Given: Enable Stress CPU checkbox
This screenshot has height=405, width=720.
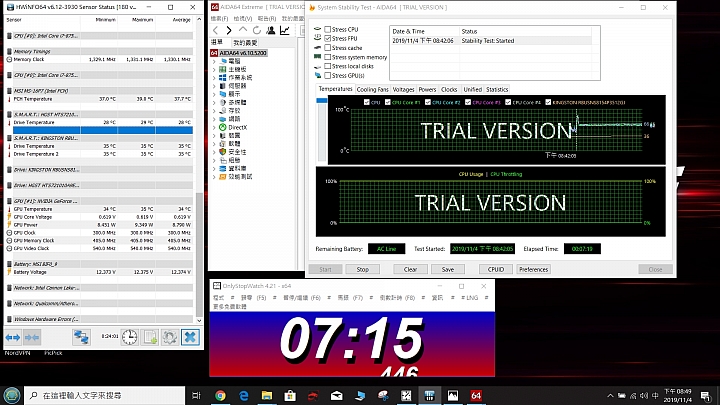Looking at the screenshot, I should coord(327,29).
